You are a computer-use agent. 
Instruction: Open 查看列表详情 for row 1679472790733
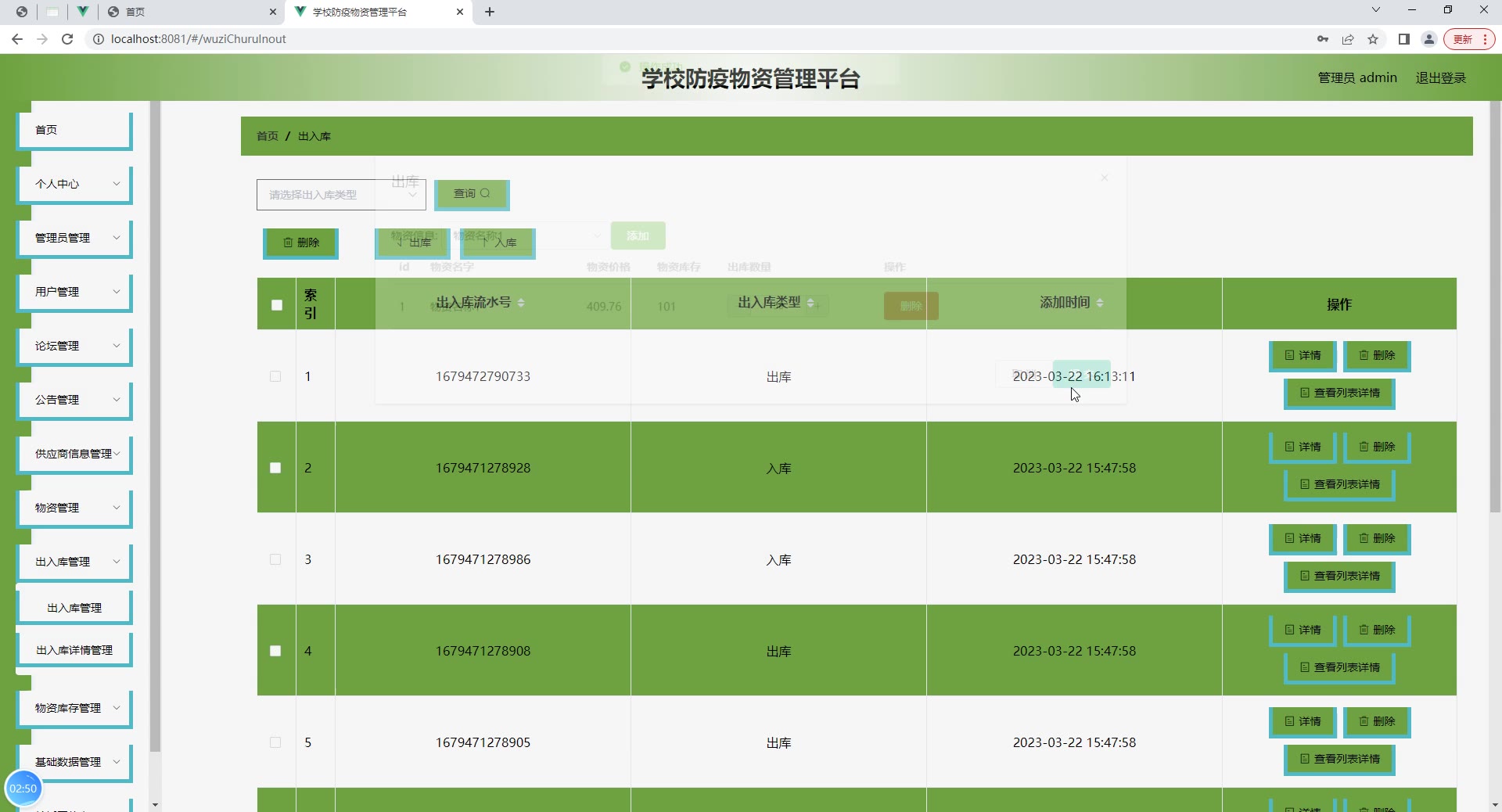tap(1339, 393)
